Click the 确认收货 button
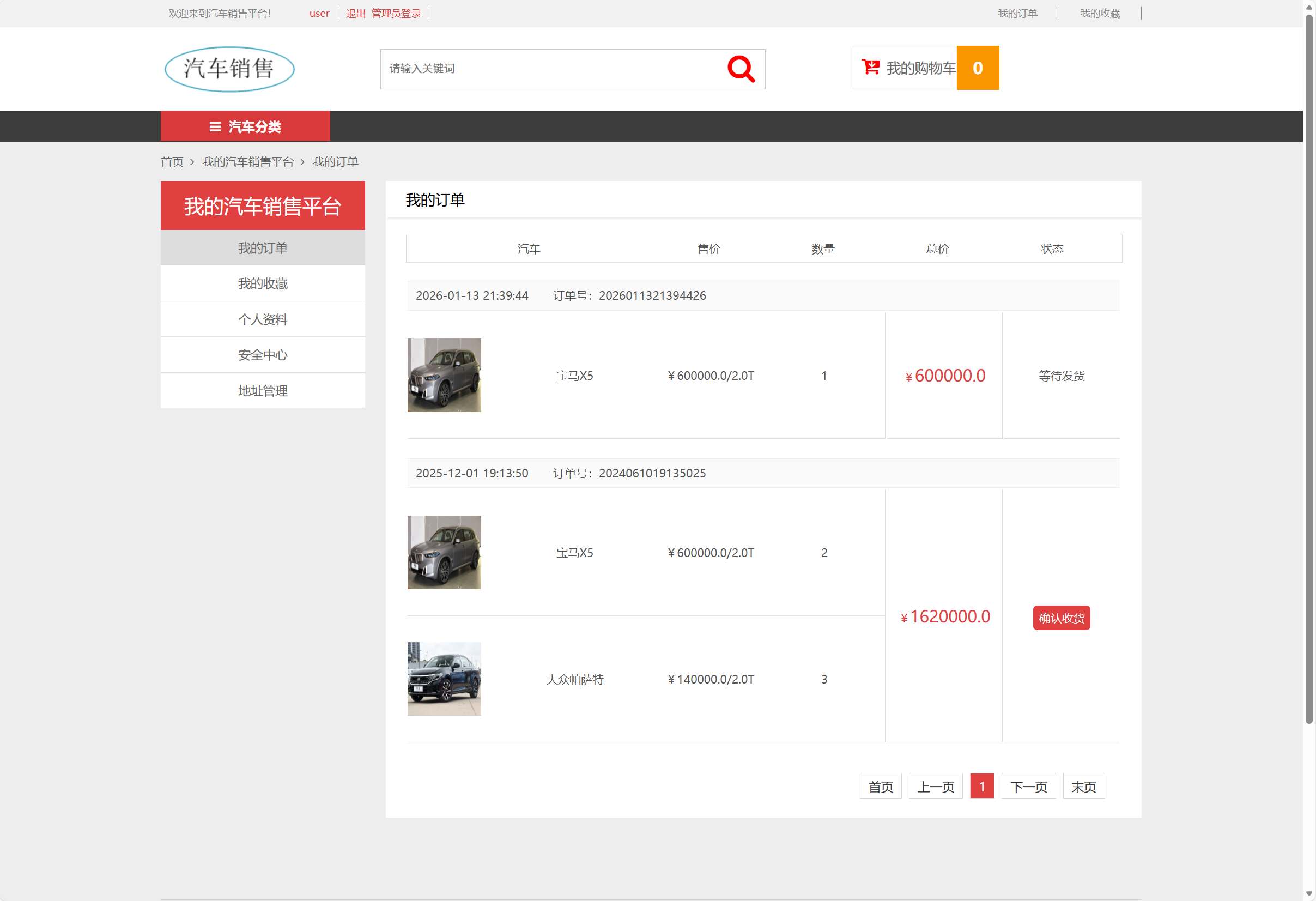 click(1061, 618)
